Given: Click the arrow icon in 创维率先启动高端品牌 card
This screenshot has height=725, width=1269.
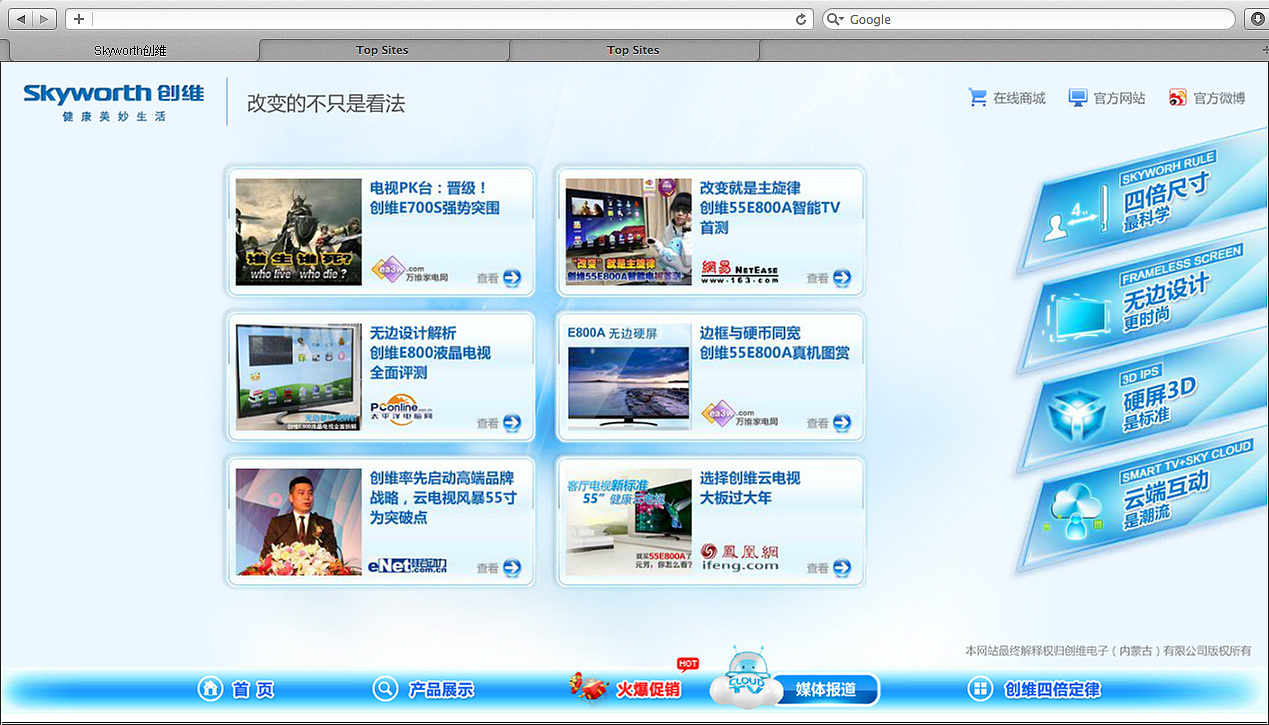Looking at the screenshot, I should click(512, 568).
